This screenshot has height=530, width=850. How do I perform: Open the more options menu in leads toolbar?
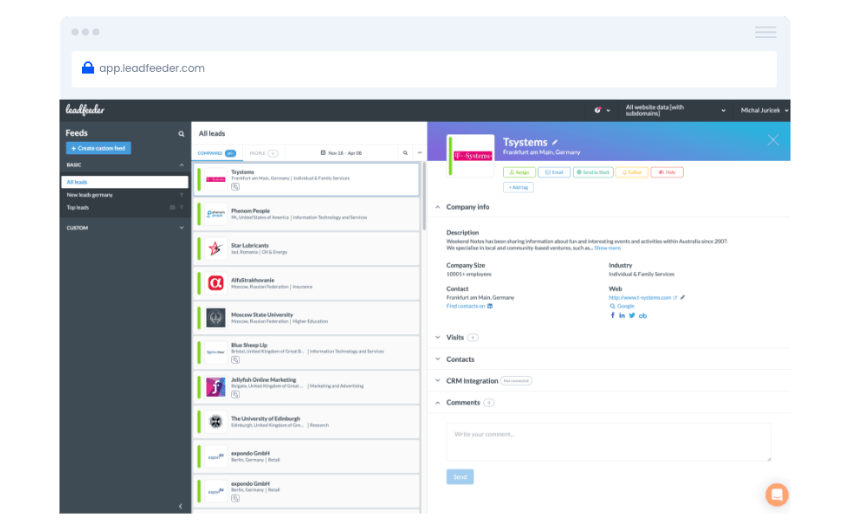point(420,153)
